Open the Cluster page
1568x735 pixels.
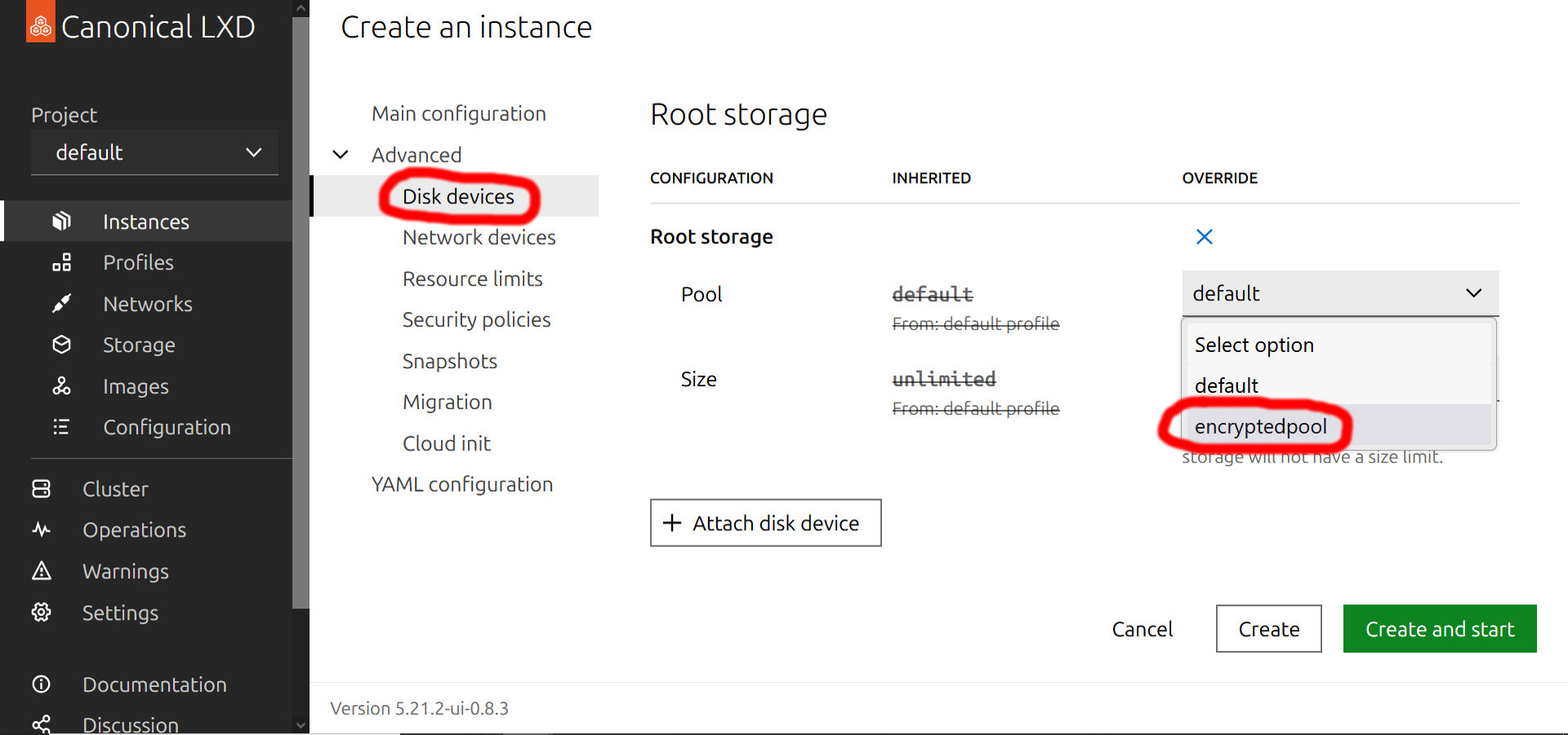(115, 488)
